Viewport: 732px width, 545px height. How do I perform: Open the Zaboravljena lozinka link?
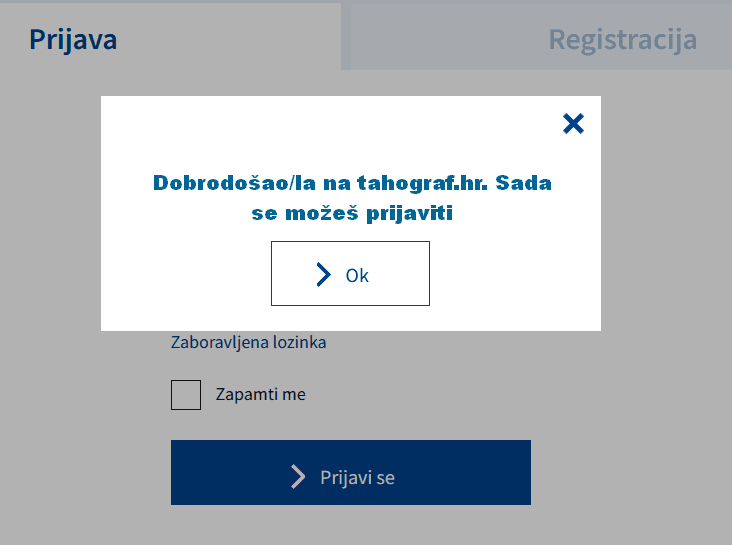click(248, 342)
